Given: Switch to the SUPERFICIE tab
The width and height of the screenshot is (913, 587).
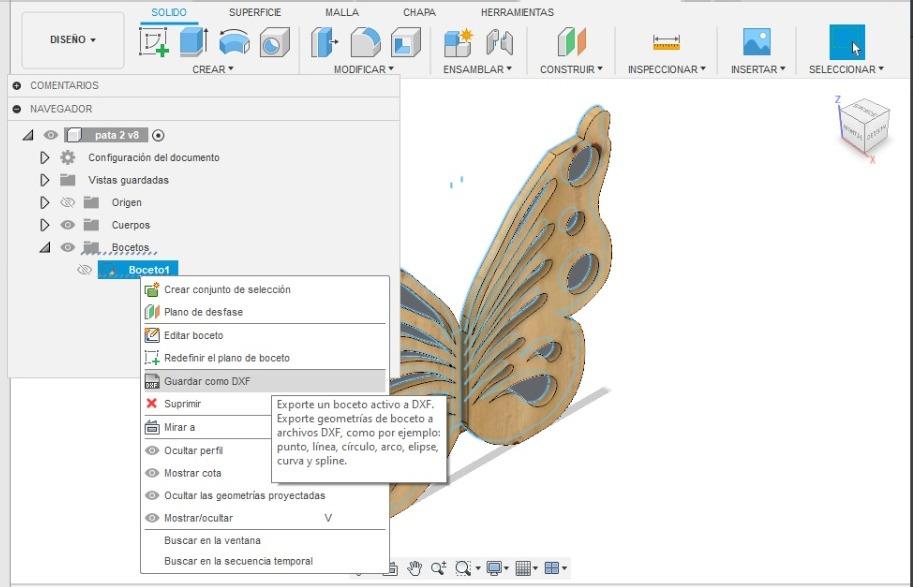Looking at the screenshot, I should pyautogui.click(x=255, y=12).
